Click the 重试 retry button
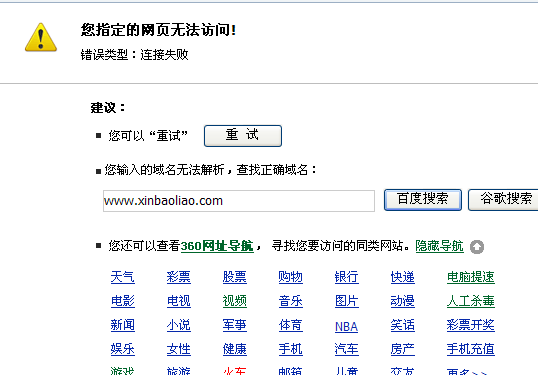Screen dimensions: 538x375 pyautogui.click(x=243, y=136)
